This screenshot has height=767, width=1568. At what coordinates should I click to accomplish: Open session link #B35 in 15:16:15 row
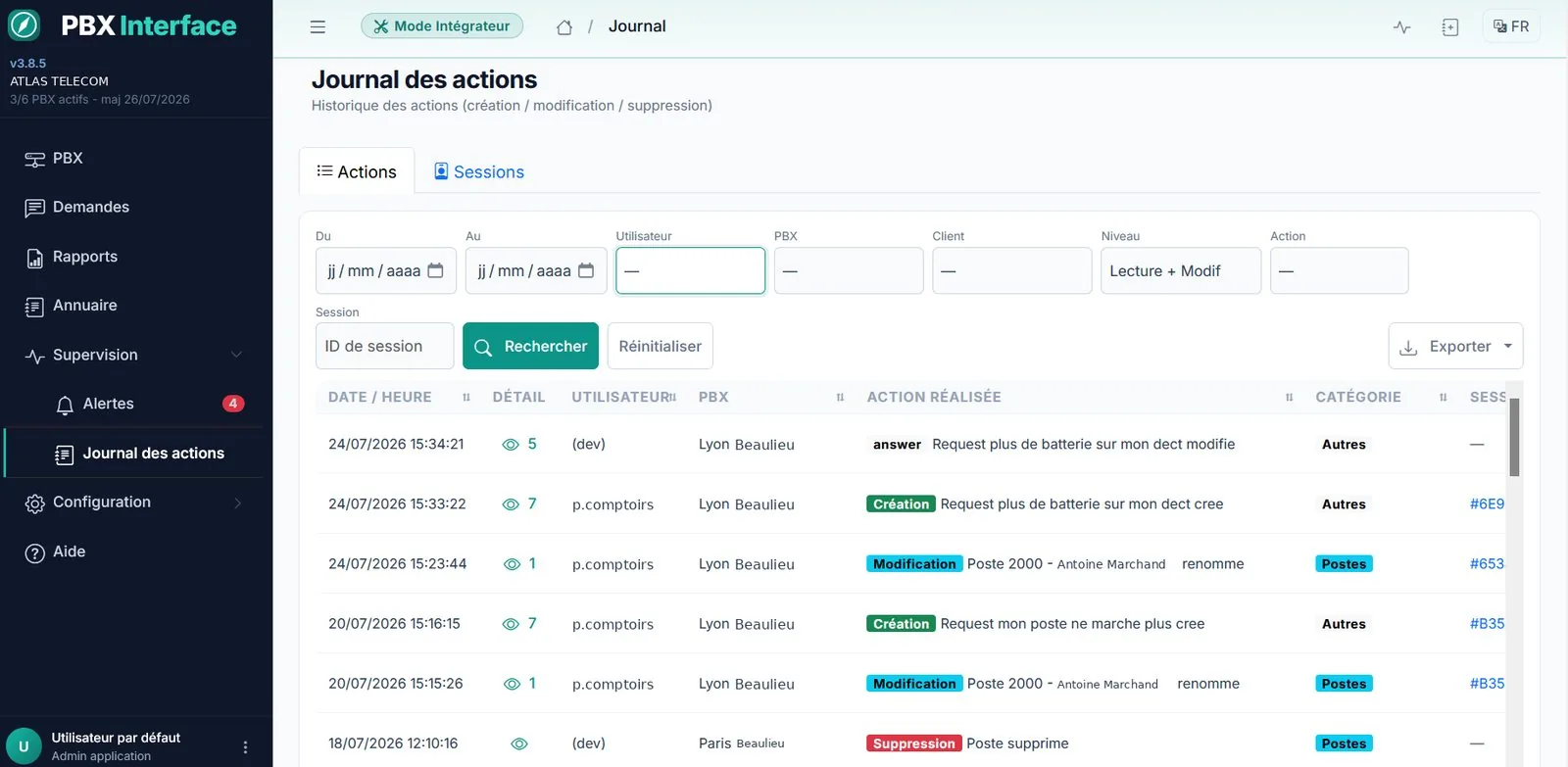point(1487,623)
